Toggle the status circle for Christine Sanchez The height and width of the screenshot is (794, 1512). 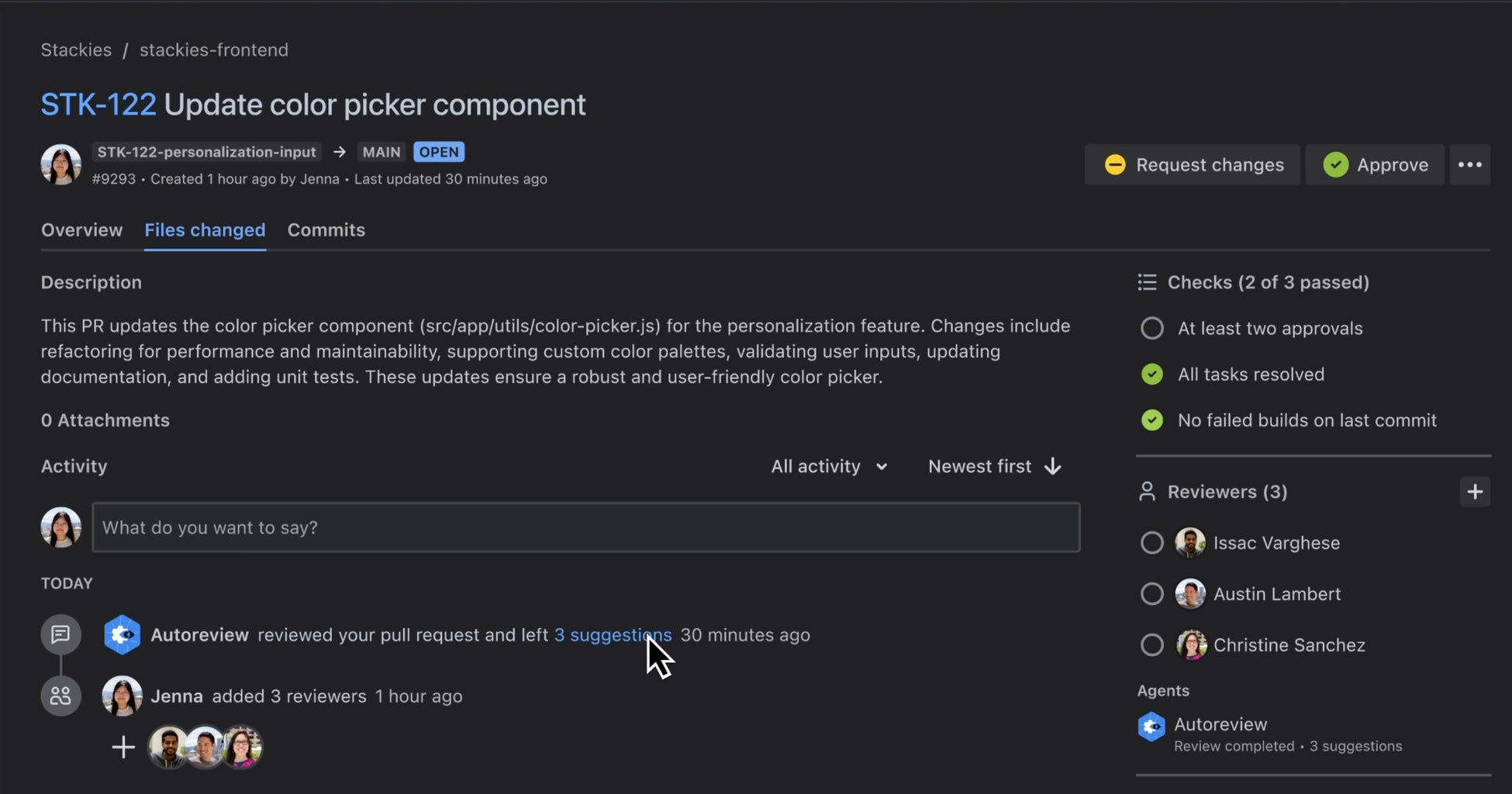click(x=1152, y=645)
